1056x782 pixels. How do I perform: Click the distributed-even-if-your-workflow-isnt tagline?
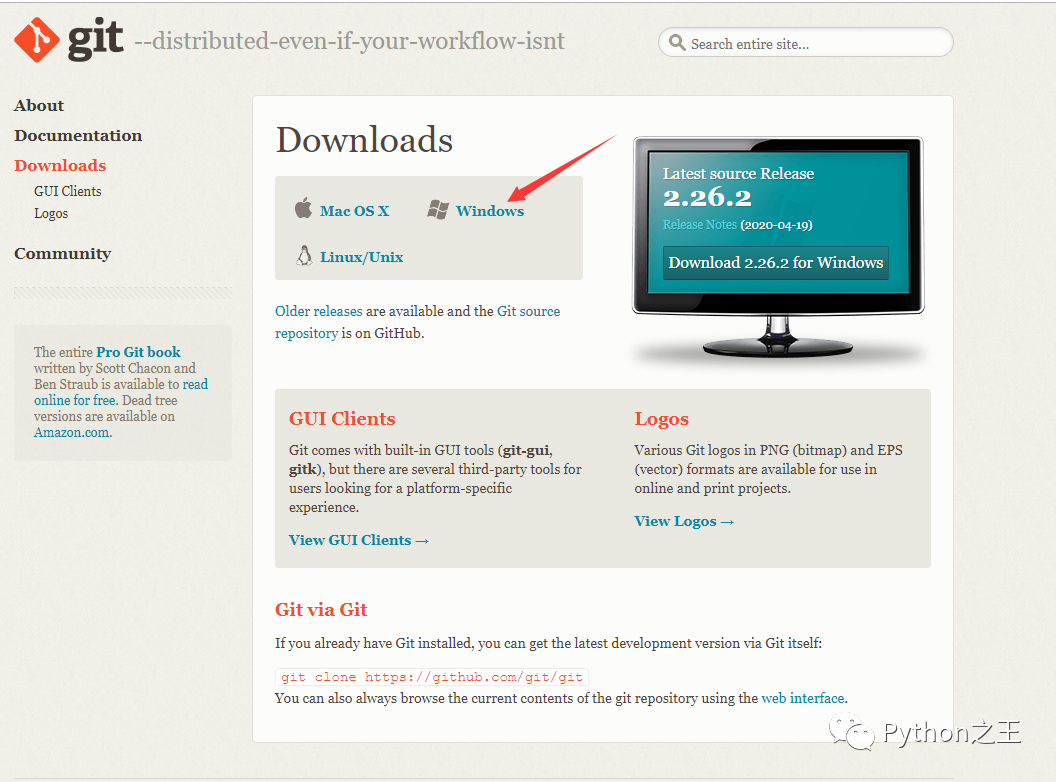click(x=350, y=41)
